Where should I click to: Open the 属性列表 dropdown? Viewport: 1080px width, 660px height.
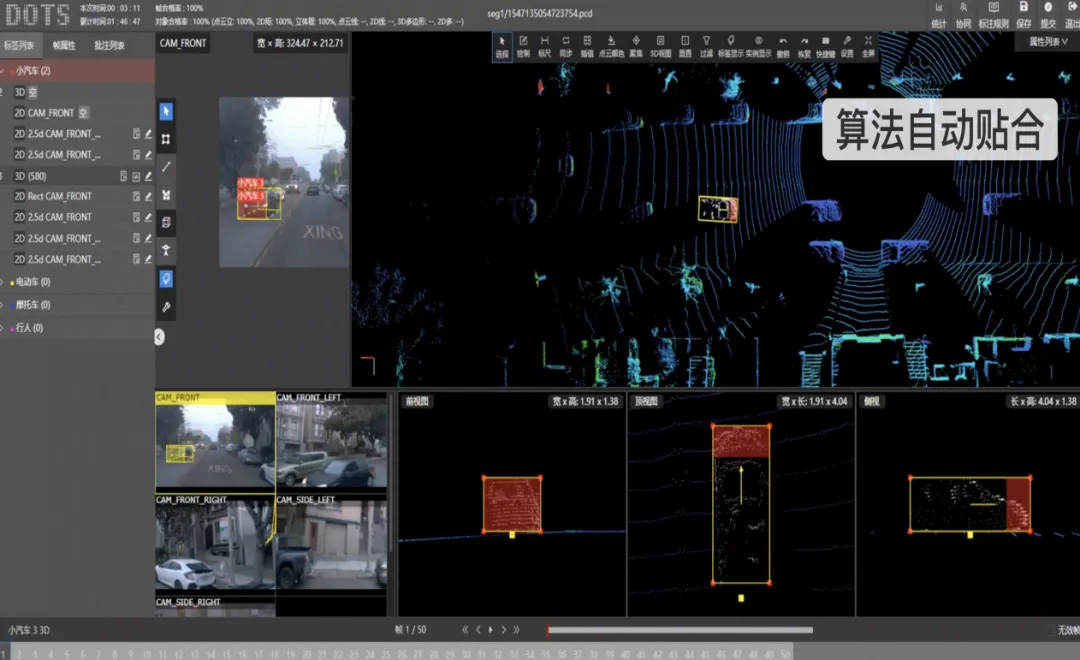point(1048,42)
